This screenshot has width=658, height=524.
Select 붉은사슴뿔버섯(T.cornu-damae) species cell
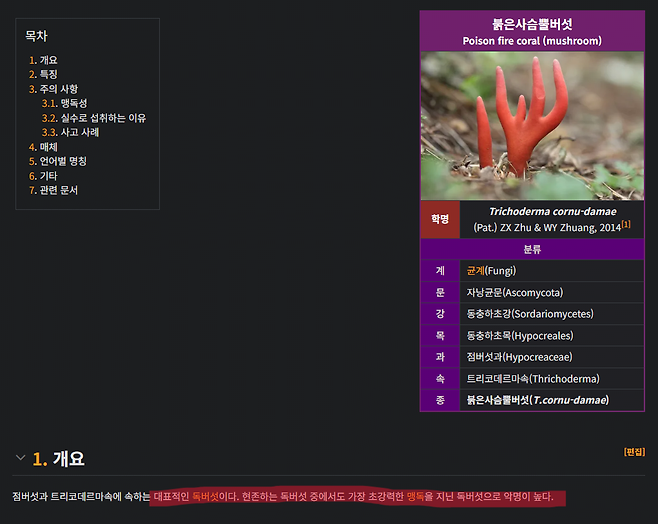pos(552,400)
